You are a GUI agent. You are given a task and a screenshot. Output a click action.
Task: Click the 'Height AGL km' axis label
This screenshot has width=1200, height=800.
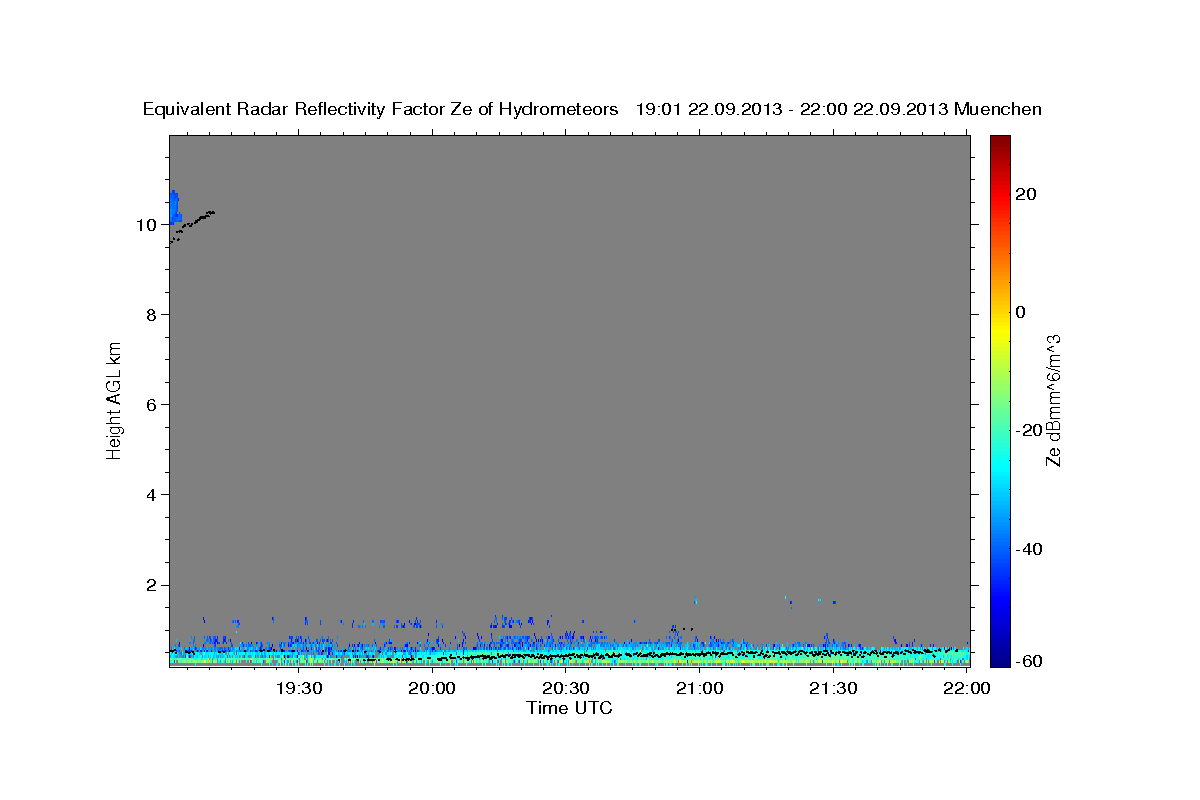coord(115,399)
